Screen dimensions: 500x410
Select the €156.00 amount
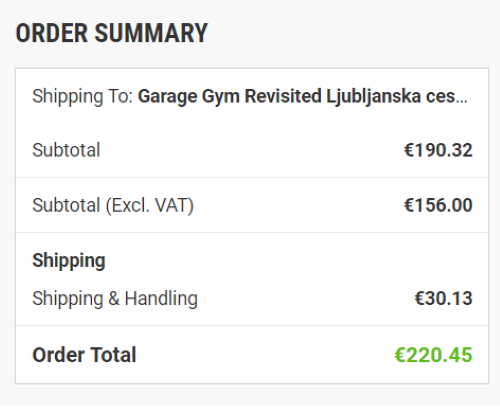(x=438, y=205)
